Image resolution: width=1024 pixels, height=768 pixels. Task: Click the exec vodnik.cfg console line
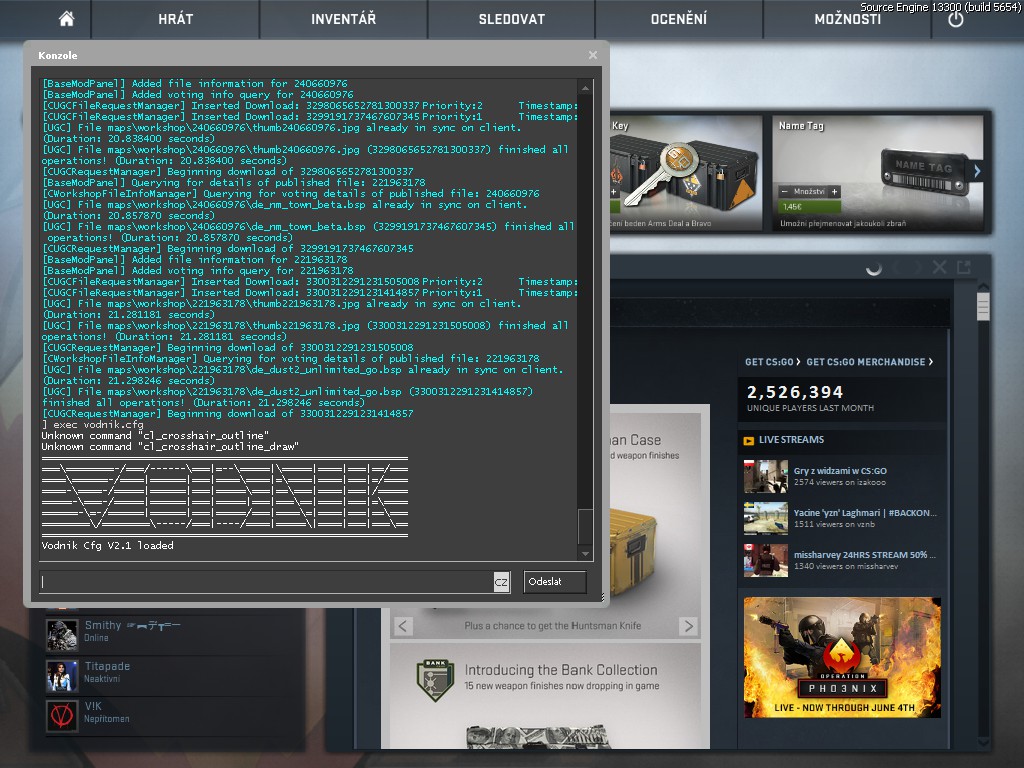(93, 424)
